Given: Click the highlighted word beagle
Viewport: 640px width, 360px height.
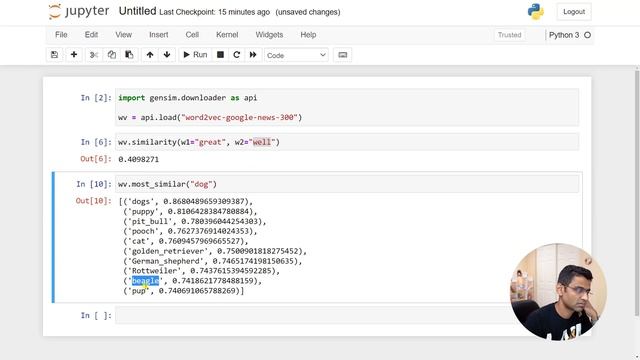Looking at the screenshot, I should 145,281.
